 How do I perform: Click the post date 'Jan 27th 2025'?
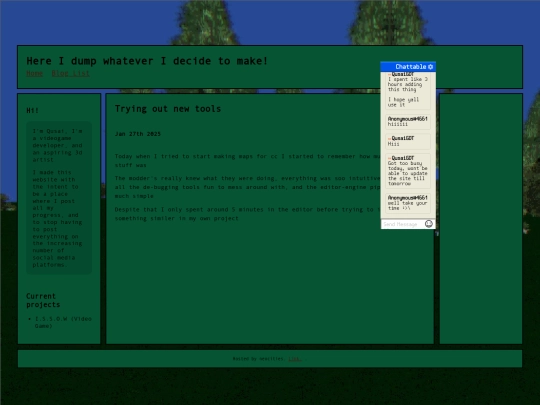pos(138,134)
